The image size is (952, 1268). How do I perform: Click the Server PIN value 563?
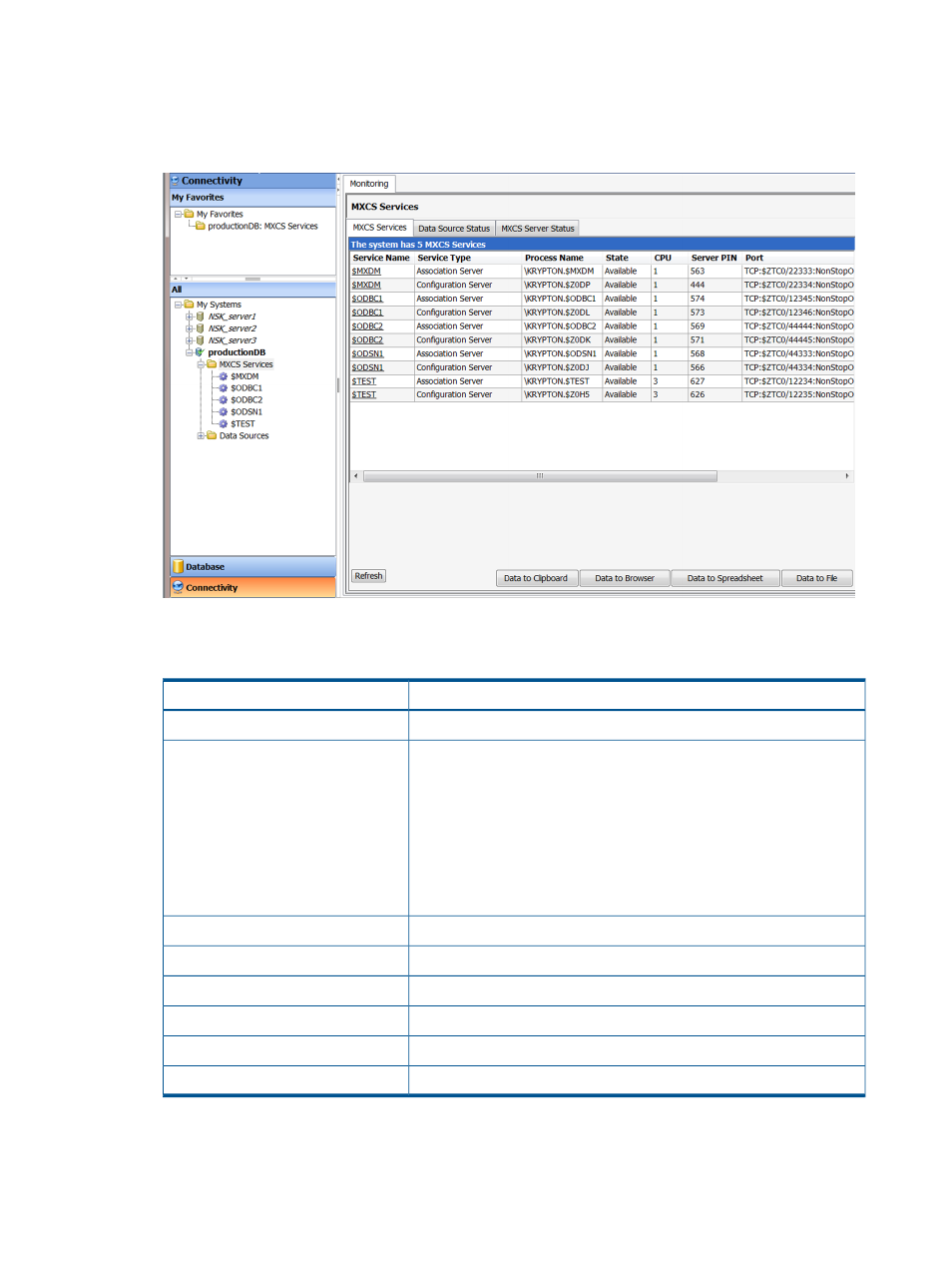coord(698,272)
